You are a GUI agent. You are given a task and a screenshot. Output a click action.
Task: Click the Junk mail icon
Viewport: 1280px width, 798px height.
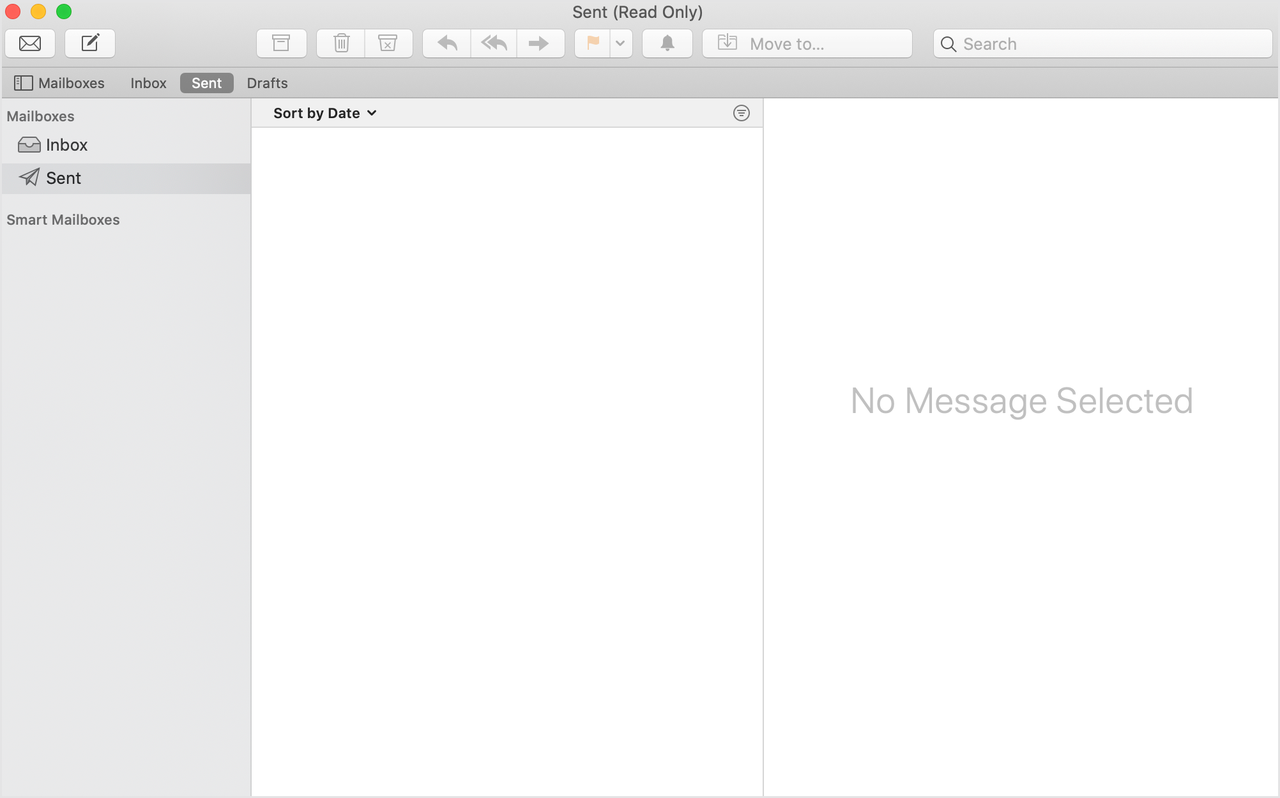[388, 43]
